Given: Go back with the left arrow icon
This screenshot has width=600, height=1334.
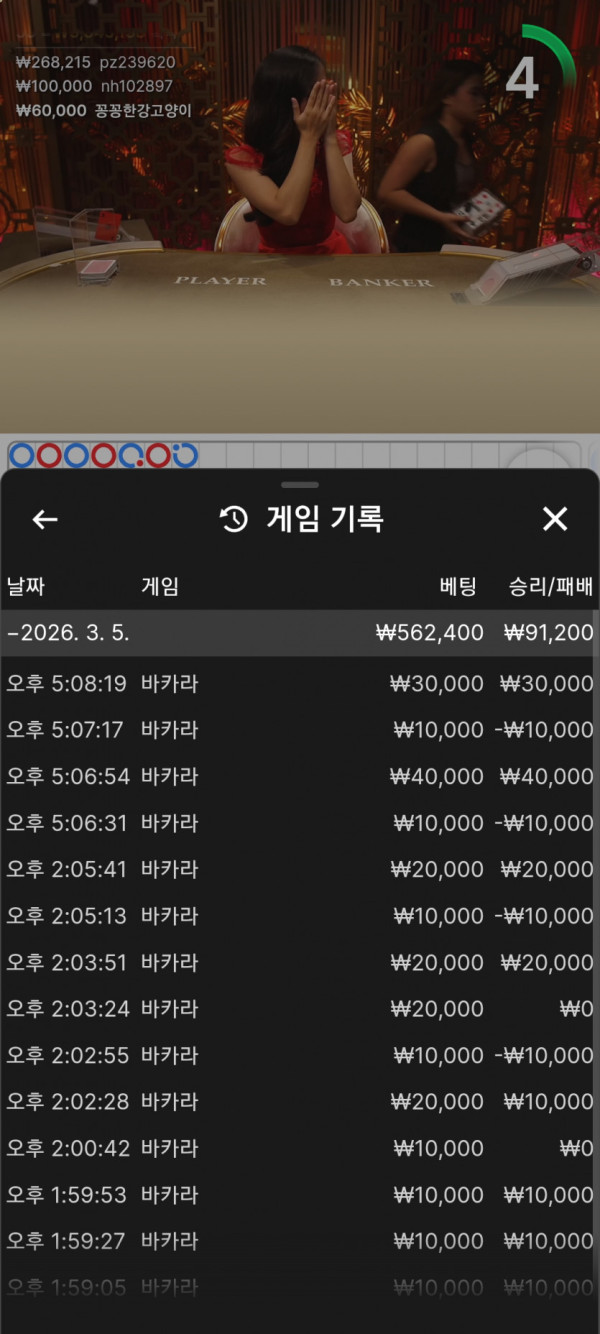Looking at the screenshot, I should click(x=45, y=519).
